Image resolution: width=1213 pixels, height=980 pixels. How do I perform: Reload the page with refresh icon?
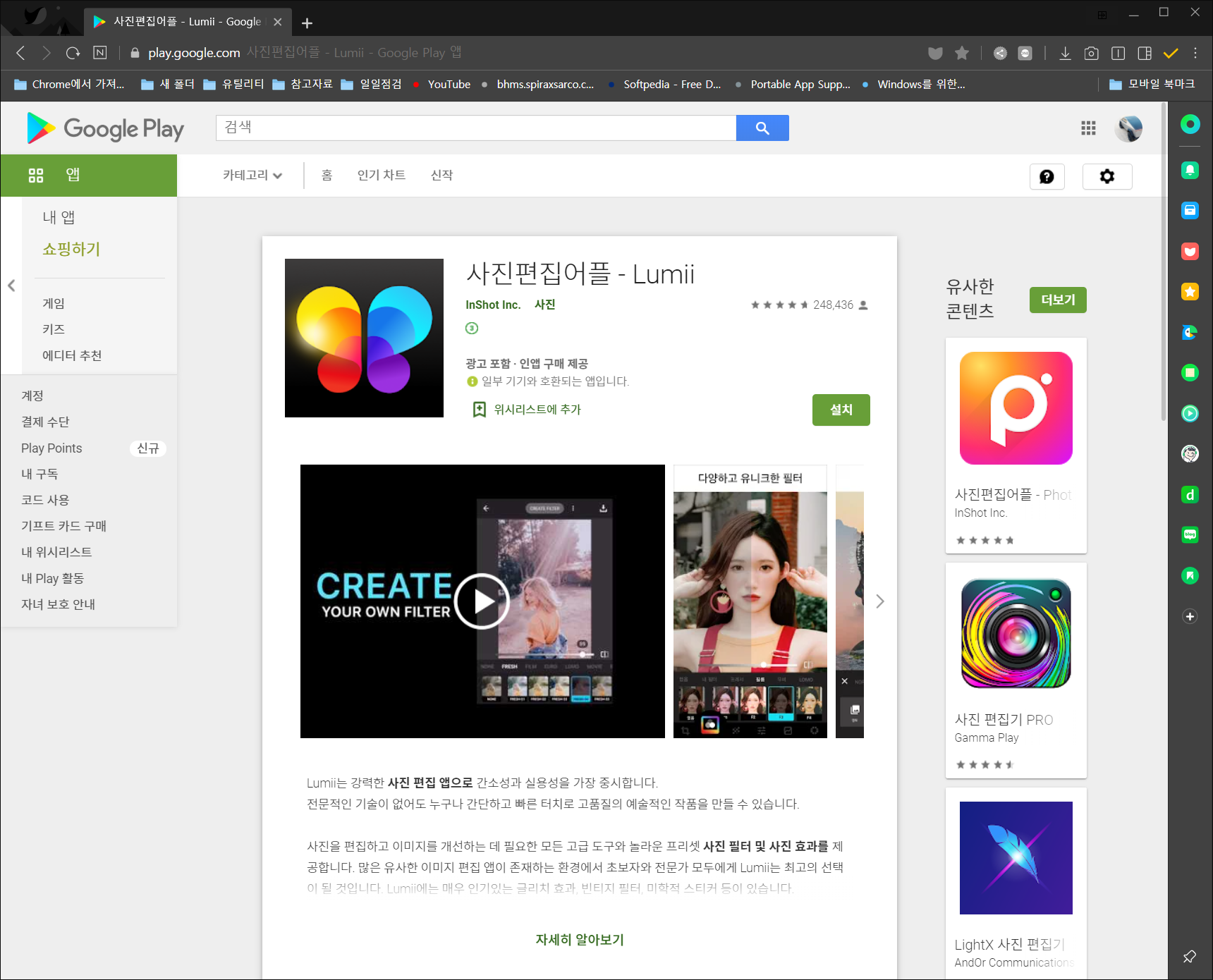click(73, 53)
